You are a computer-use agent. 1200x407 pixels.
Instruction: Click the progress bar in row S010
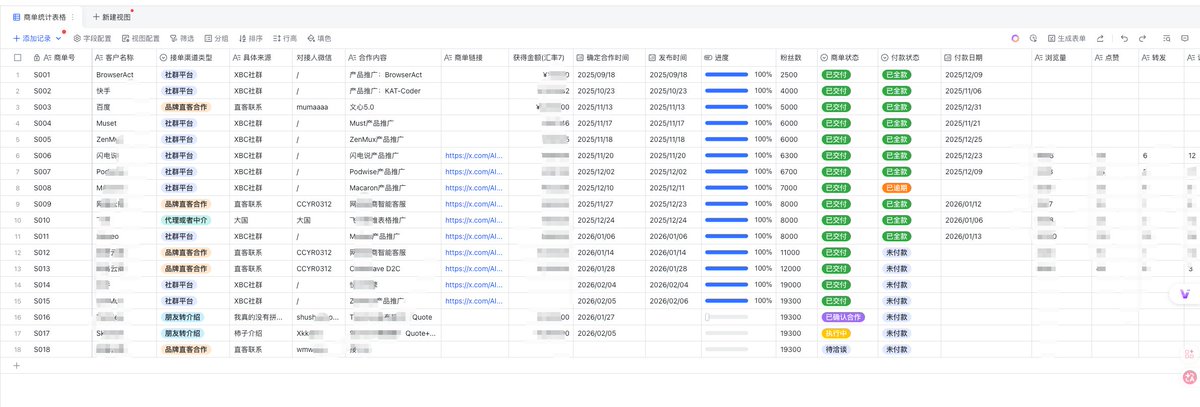pos(726,220)
